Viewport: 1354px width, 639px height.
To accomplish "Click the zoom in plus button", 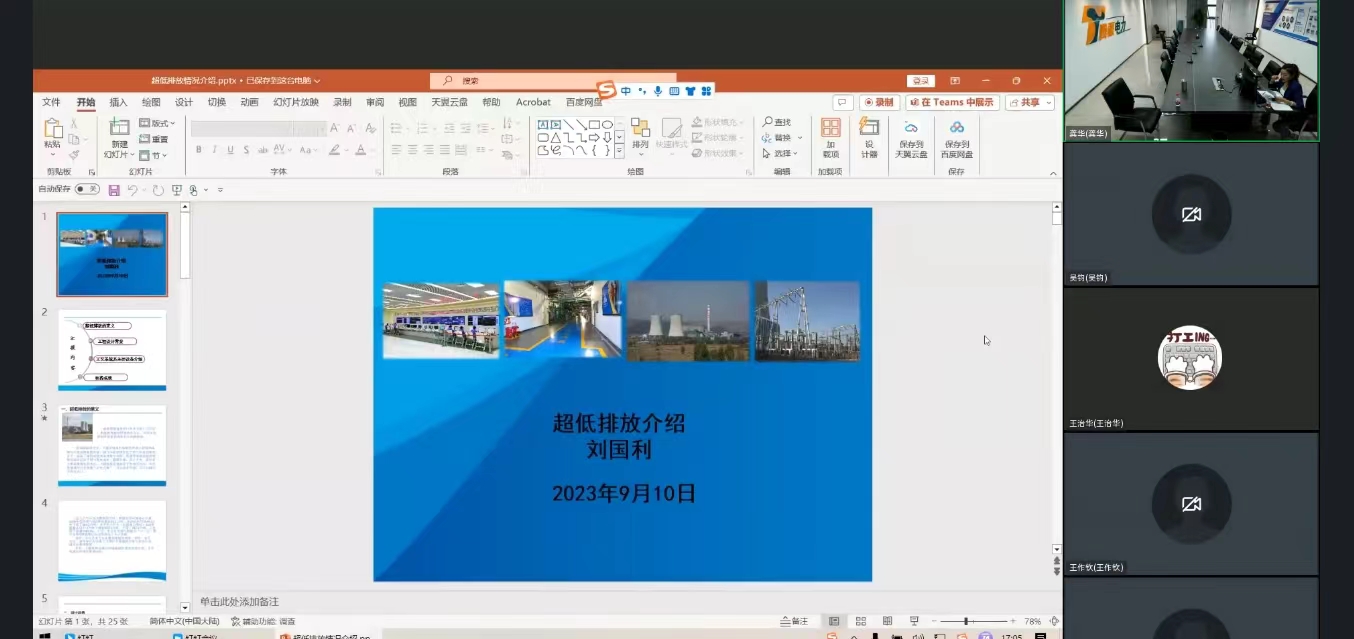I will [1013, 621].
